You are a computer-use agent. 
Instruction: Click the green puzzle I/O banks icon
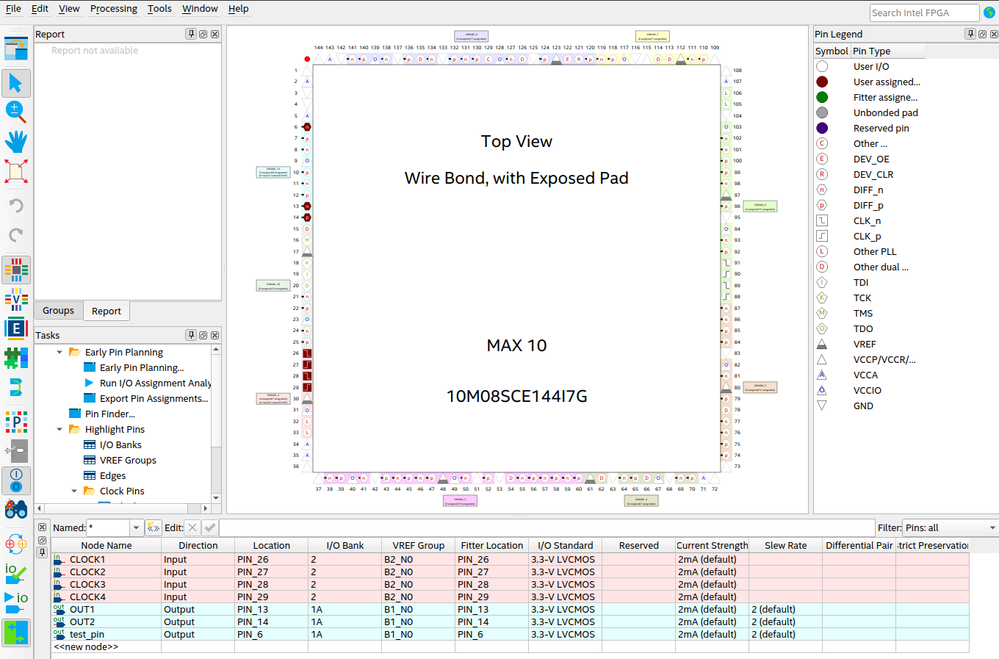[x=16, y=358]
